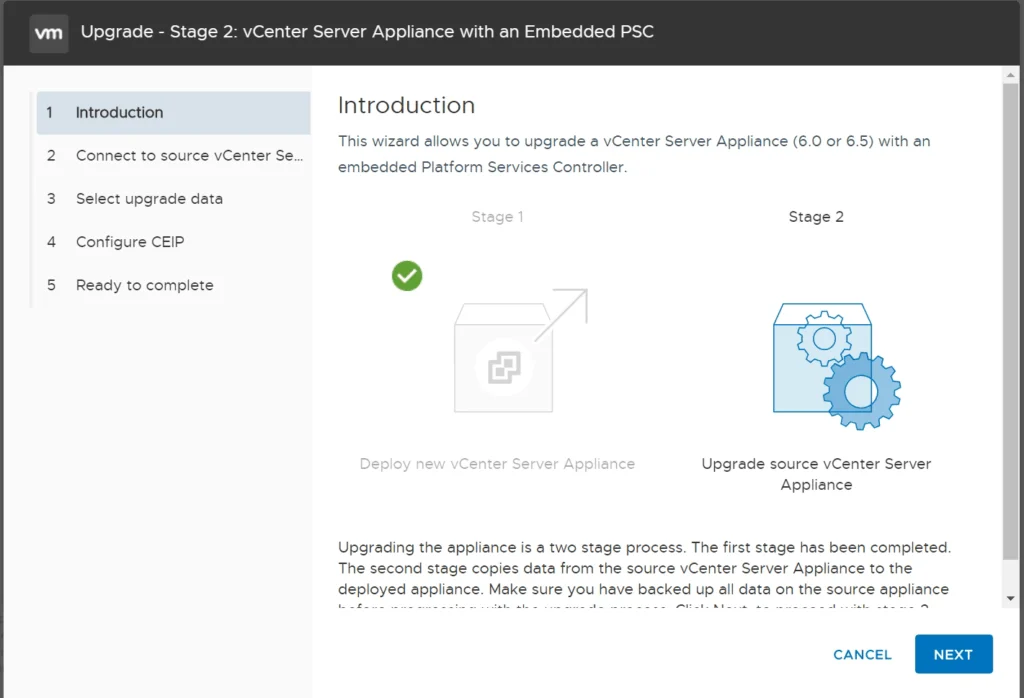
Task: Click the Deploy new vCenter Server Appliance caption
Action: coord(497,464)
